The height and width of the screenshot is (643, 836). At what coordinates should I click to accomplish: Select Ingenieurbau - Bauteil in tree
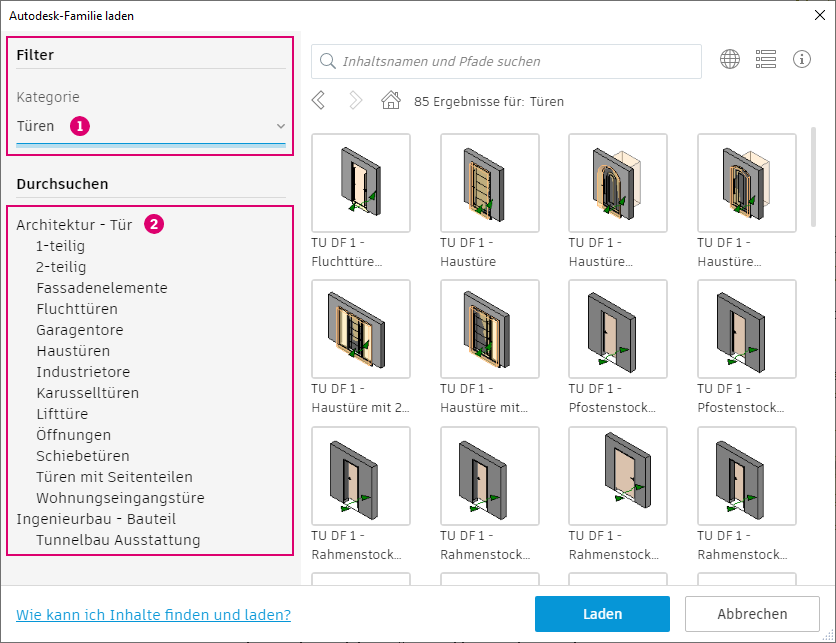(x=96, y=519)
